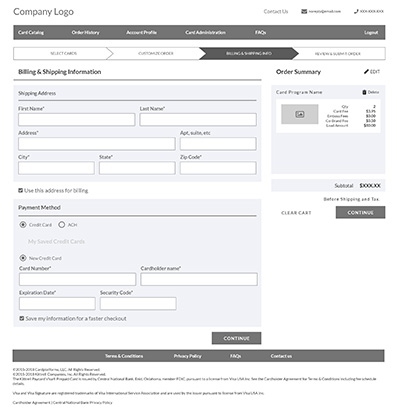Click Continue button under Order Summary
Viewport: 397px width, 410px height.
[360, 212]
